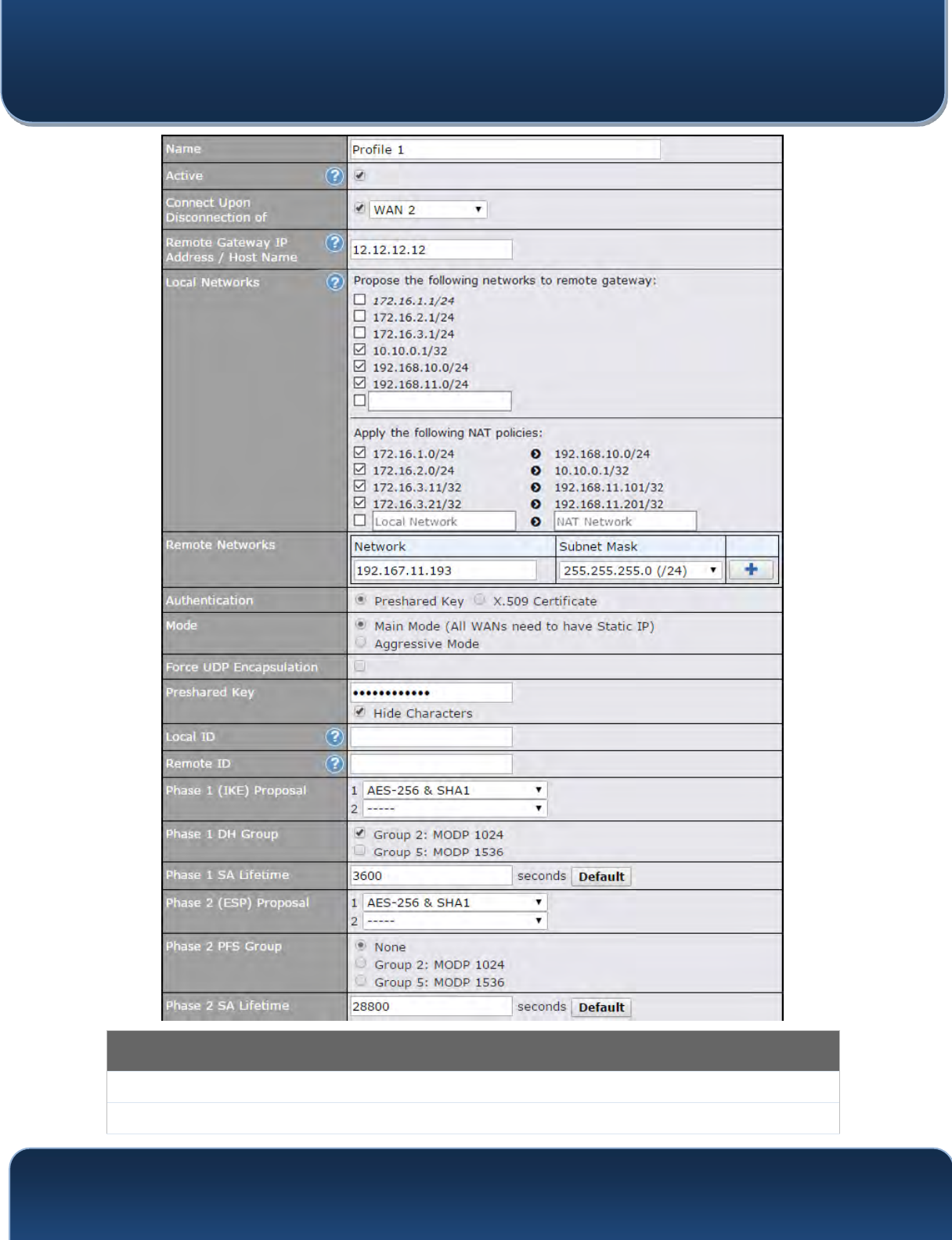The image size is (952, 1240).
Task: Enable DH Group 5: MODP 1536
Action: 359,850
